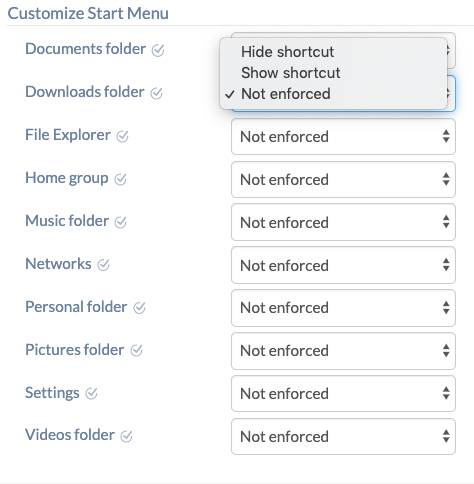Click the checkmark icon beside Videos folder
Viewport: 474px width, 484px height.
[126, 436]
